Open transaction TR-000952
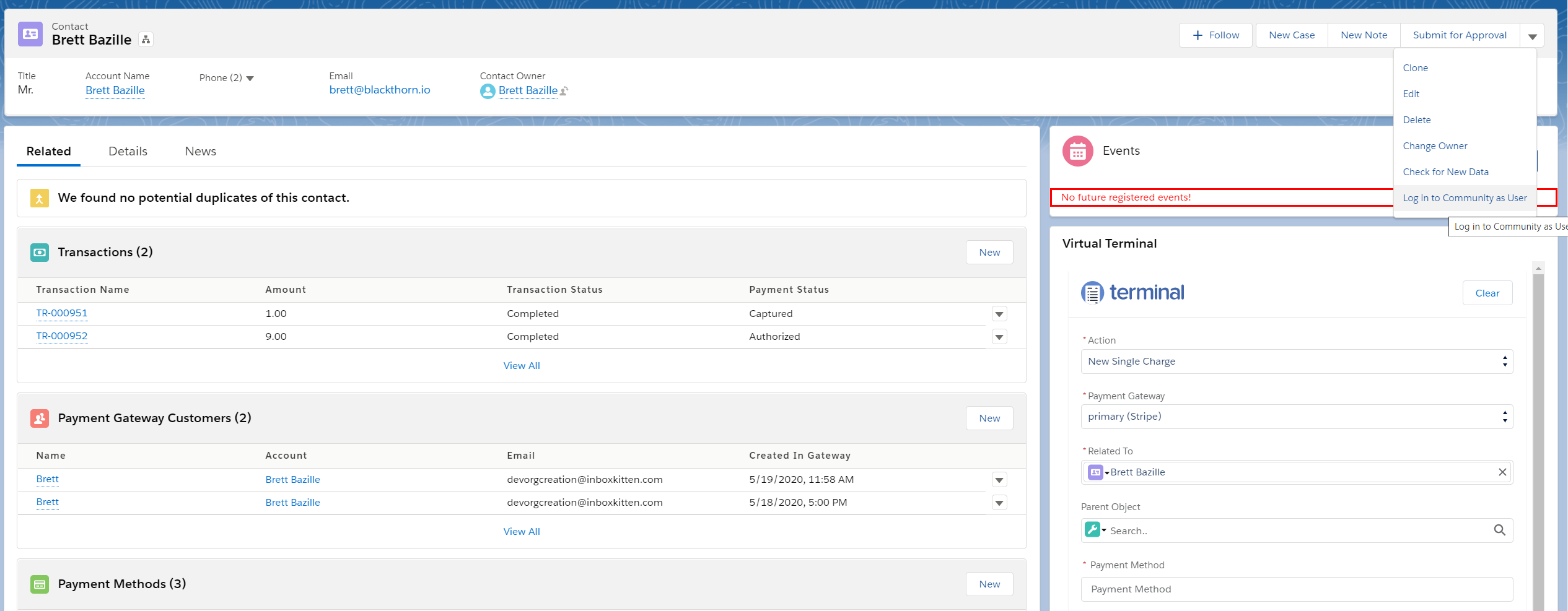1568x611 pixels. pyautogui.click(x=61, y=336)
